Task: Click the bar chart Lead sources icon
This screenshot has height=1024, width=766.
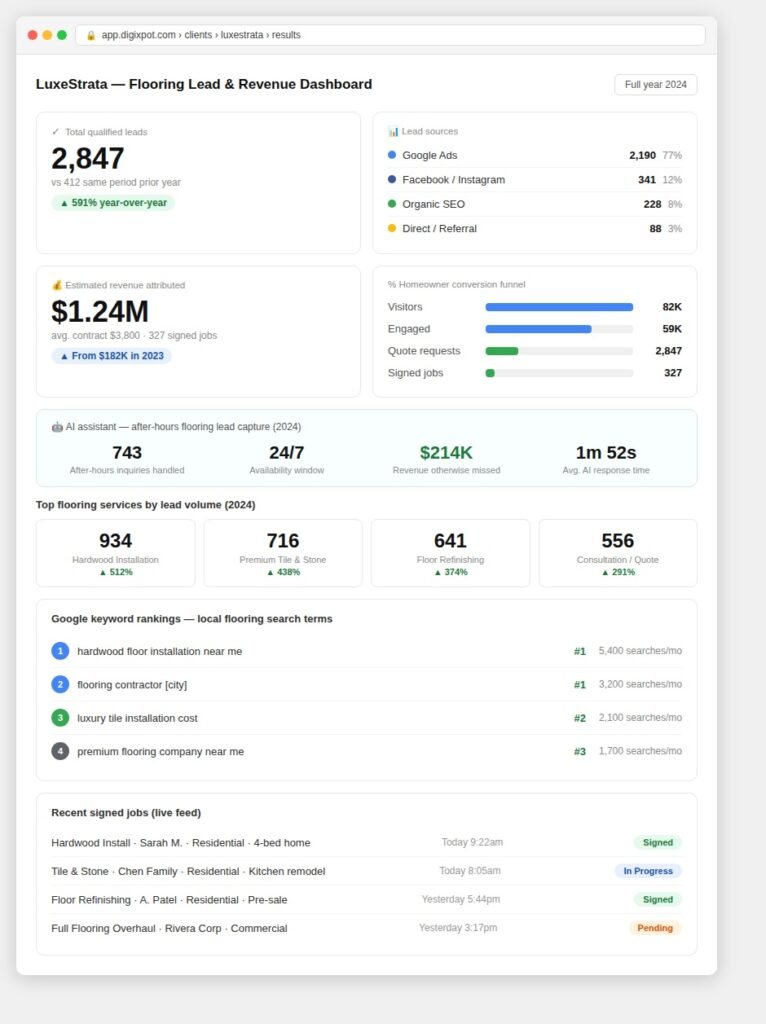Action: [x=393, y=131]
